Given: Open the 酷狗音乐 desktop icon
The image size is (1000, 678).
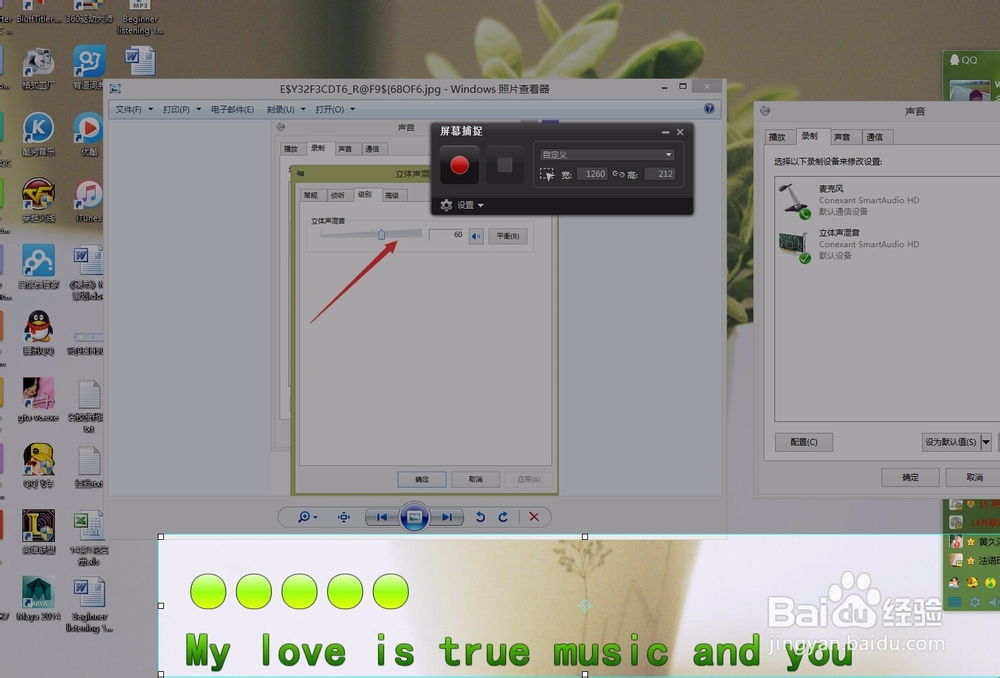Looking at the screenshot, I should click(38, 134).
